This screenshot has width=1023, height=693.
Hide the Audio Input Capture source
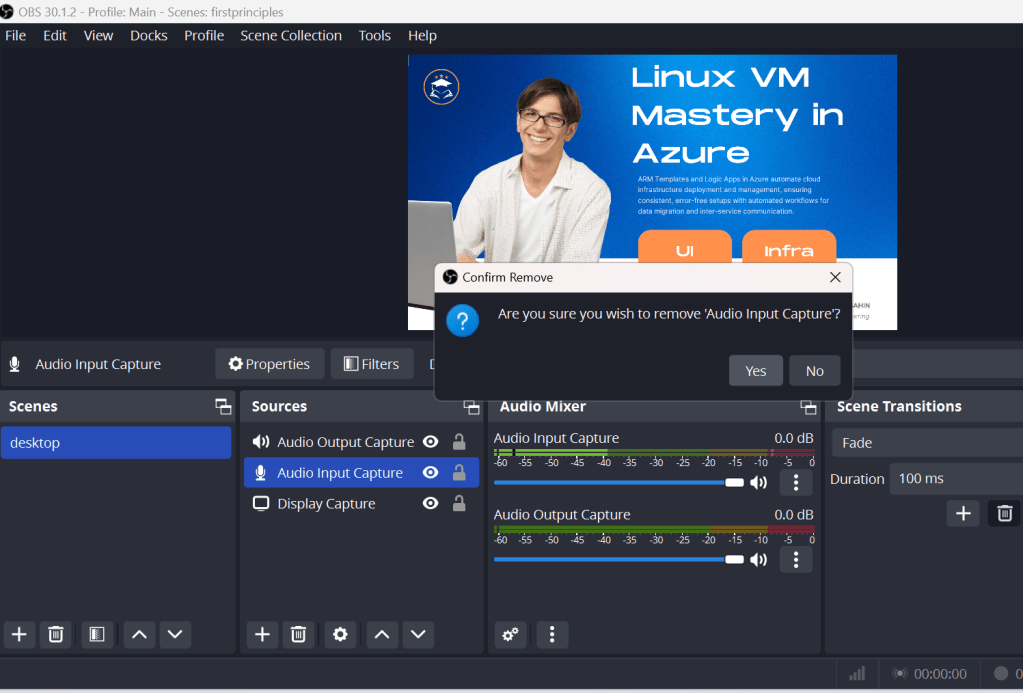(431, 472)
